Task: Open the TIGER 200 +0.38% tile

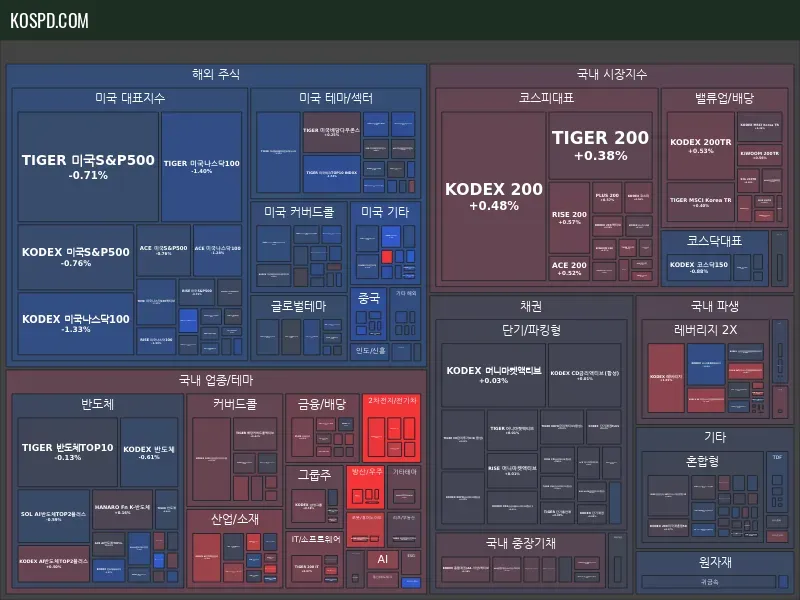Action: click(x=601, y=145)
